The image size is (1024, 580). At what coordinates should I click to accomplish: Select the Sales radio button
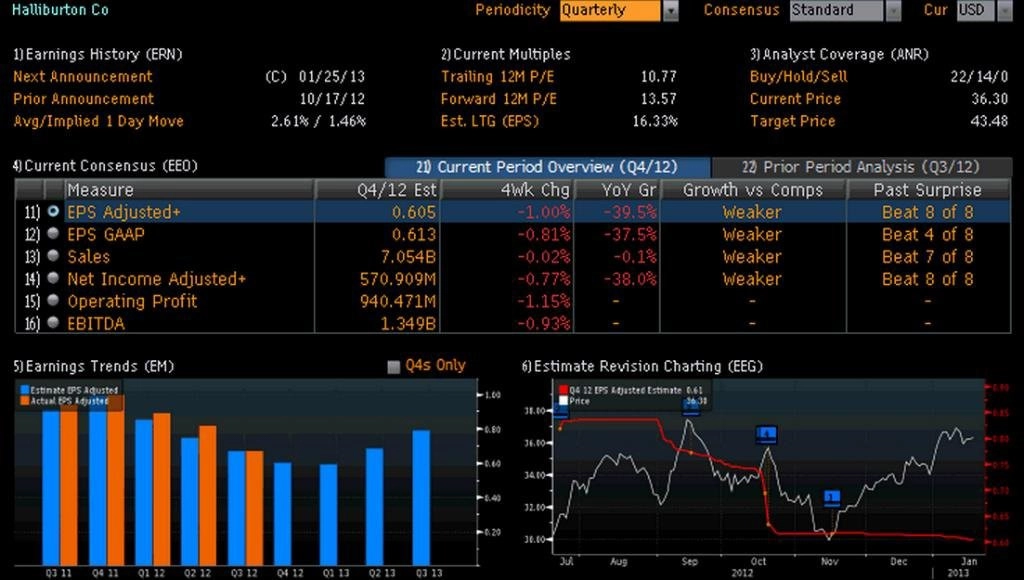pyautogui.click(x=53, y=256)
